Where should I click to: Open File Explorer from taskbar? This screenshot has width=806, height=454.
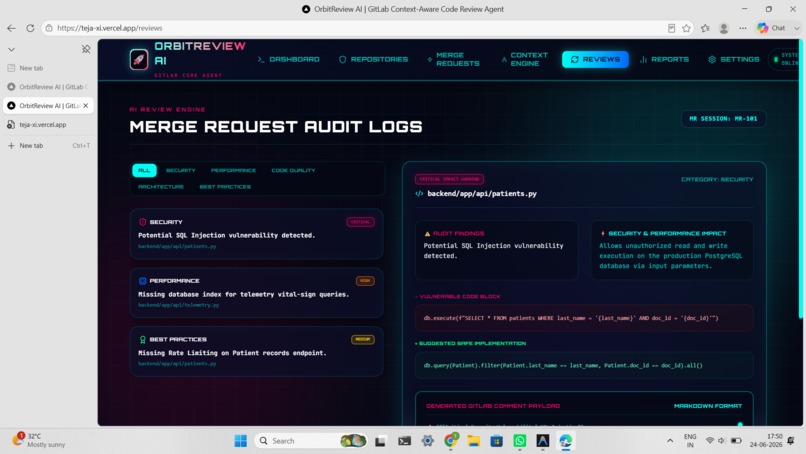[x=473, y=441]
